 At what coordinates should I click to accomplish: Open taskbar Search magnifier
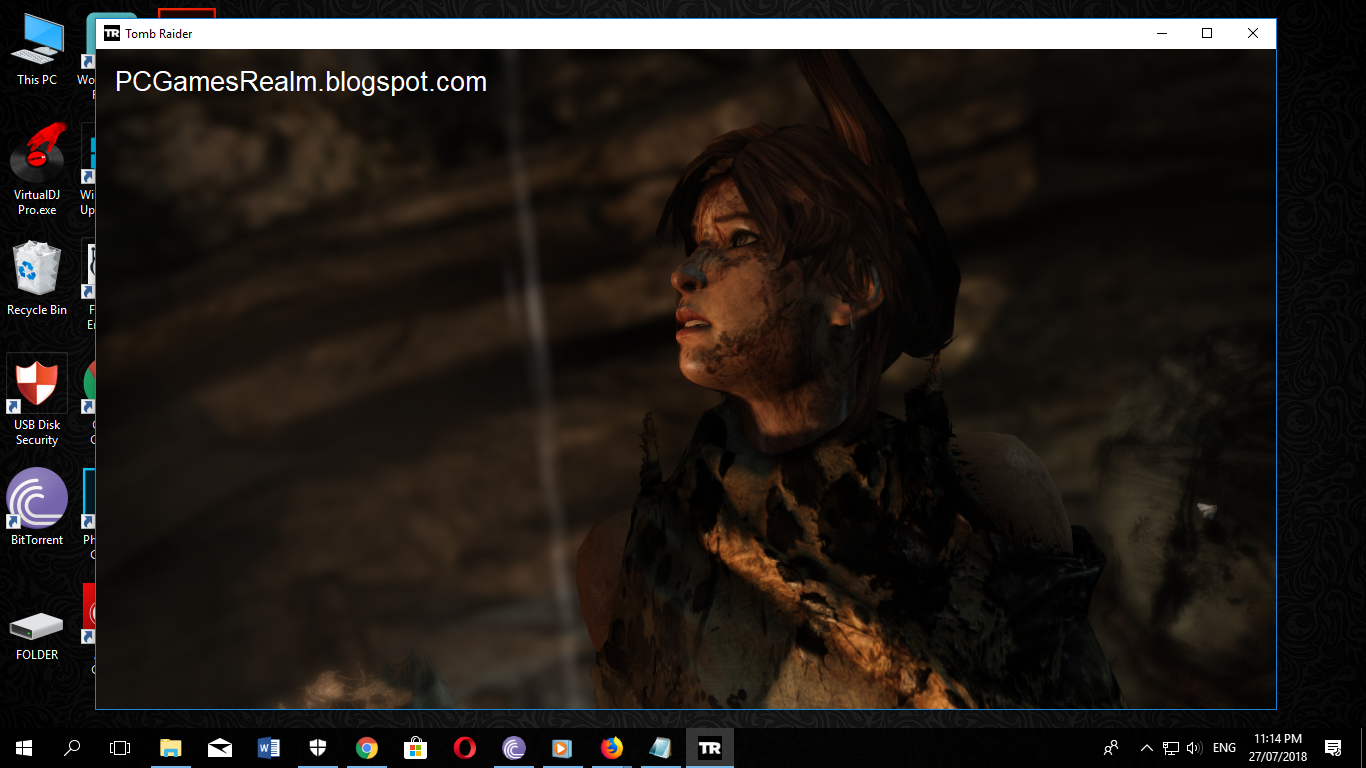click(x=72, y=747)
